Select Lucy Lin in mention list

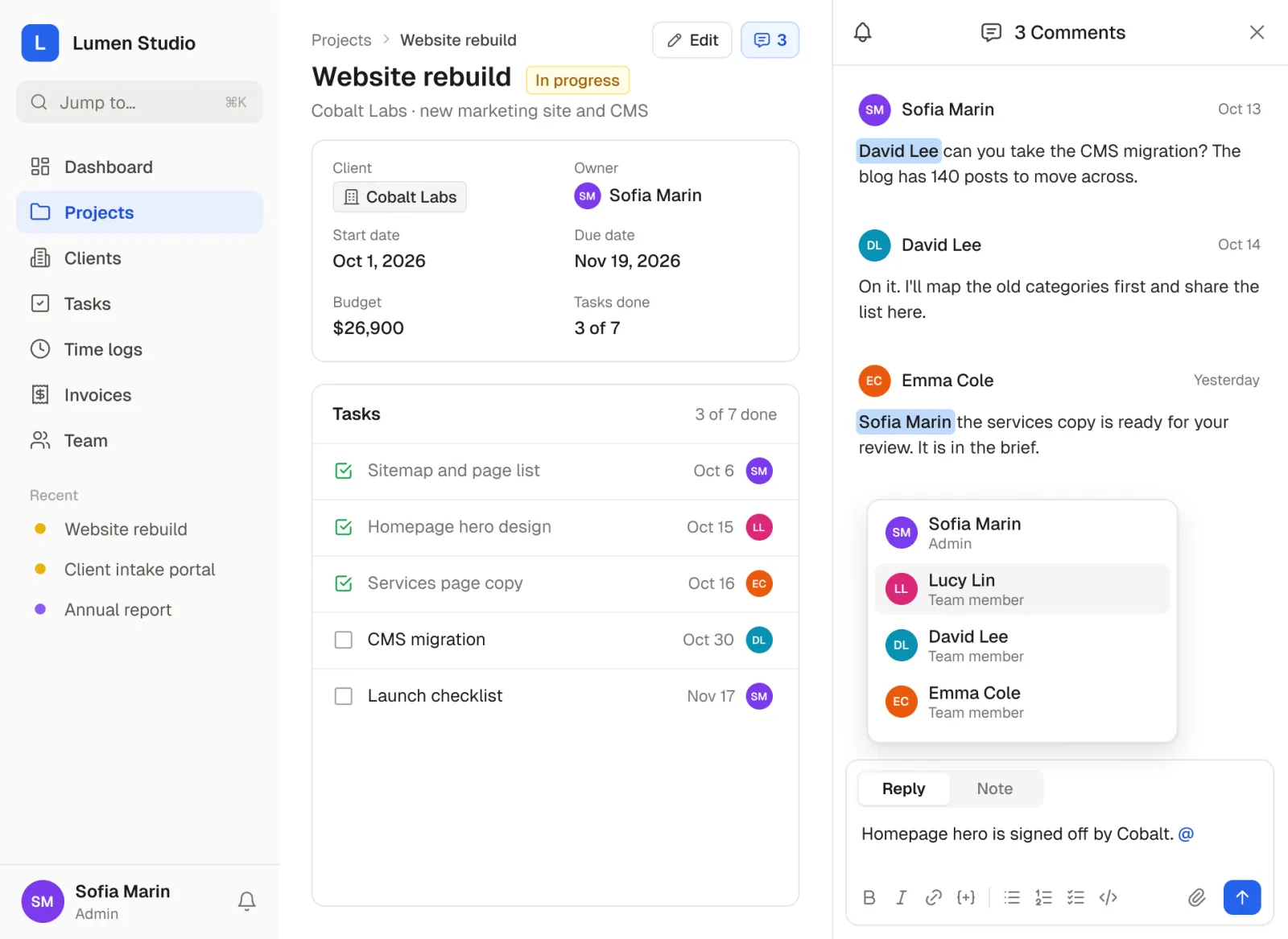click(1022, 589)
